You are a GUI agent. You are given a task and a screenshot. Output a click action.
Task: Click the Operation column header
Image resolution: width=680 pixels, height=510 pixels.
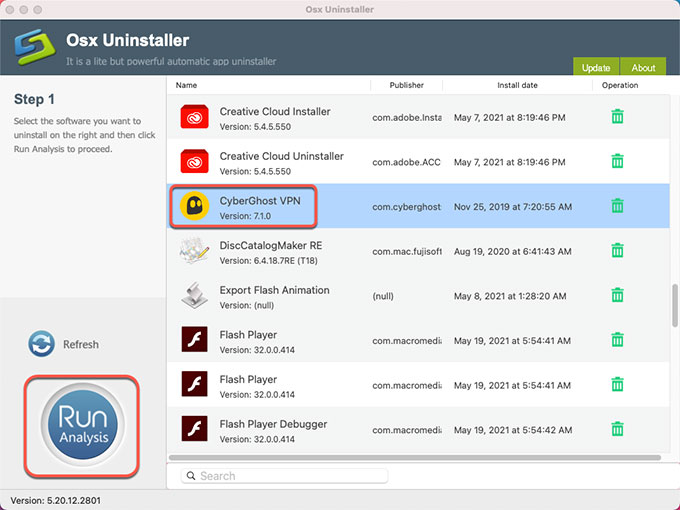[x=620, y=85]
